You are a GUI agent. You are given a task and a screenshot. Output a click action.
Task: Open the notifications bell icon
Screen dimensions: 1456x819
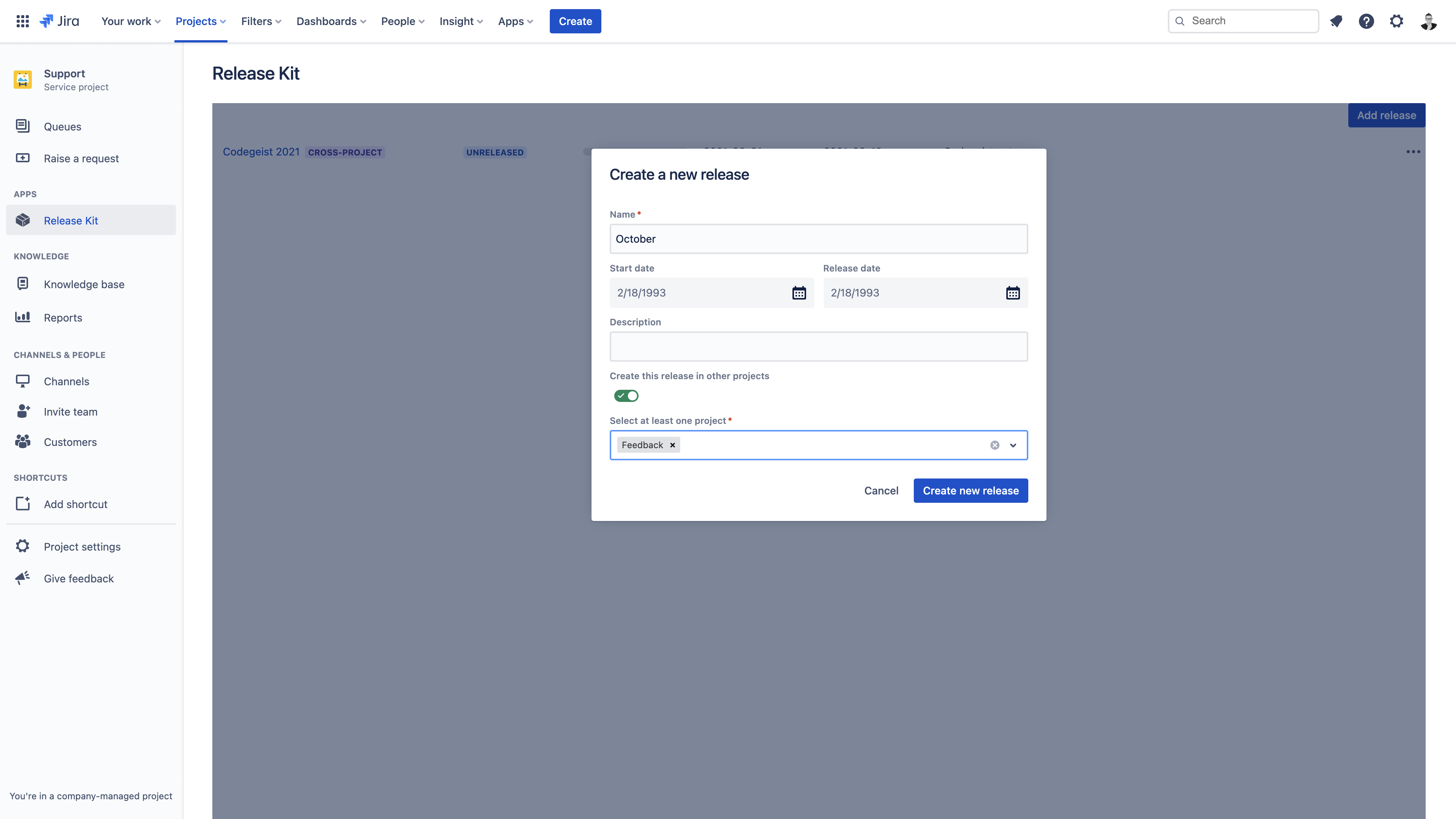pyautogui.click(x=1336, y=21)
